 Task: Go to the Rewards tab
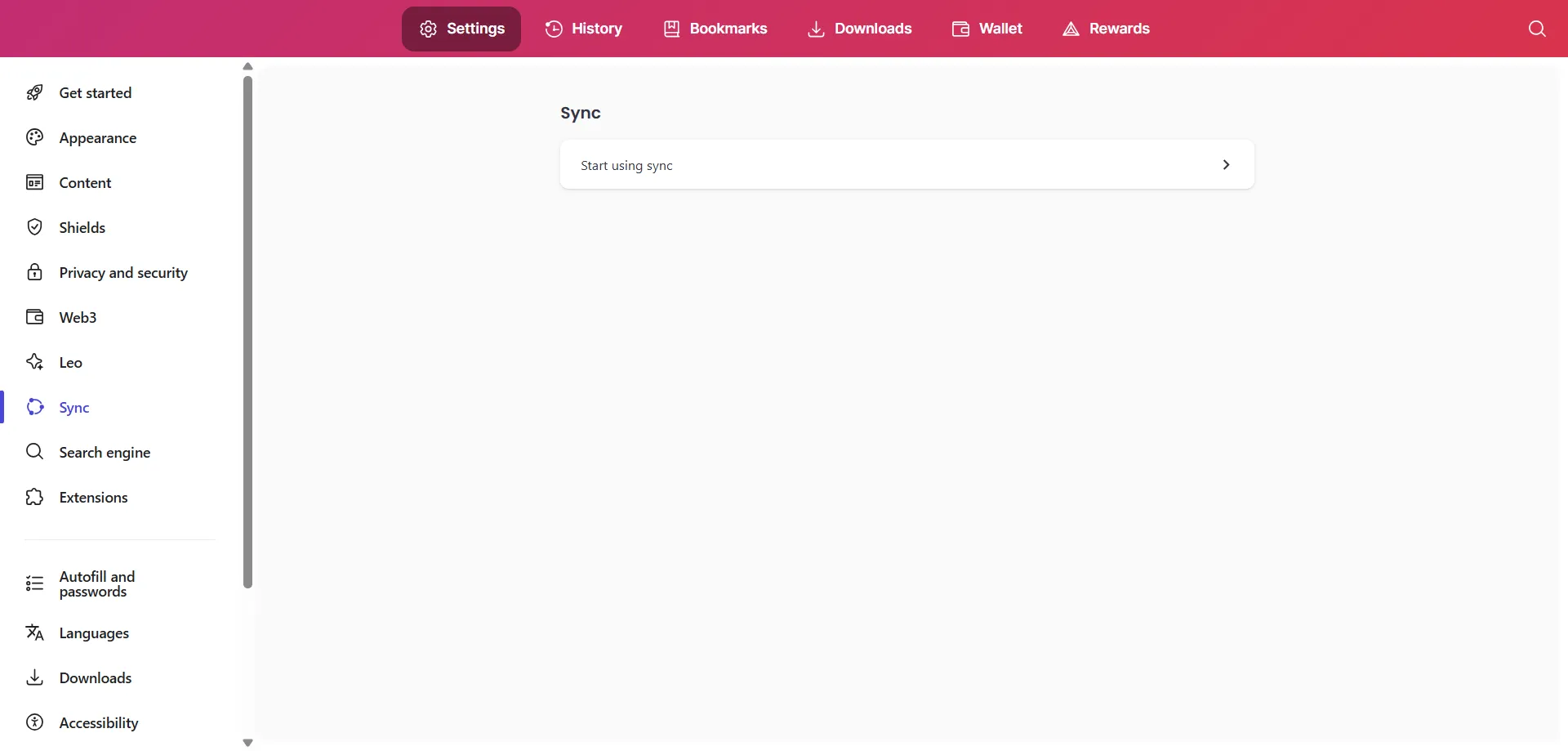pos(1106,29)
